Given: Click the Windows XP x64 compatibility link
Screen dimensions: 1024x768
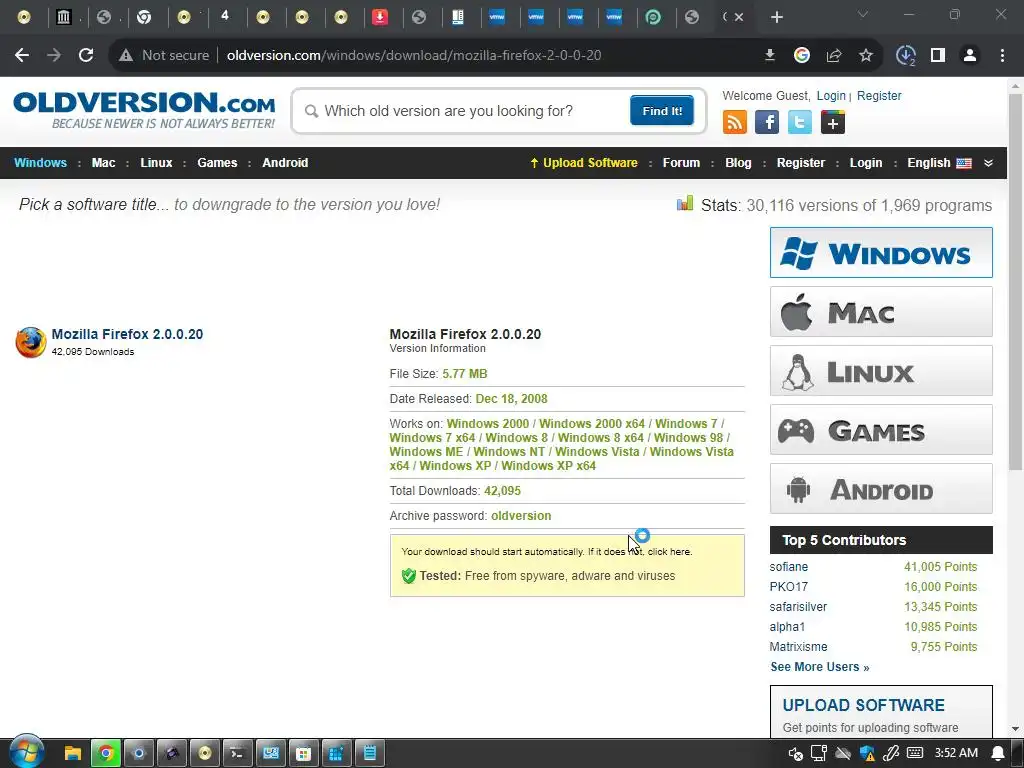Looking at the screenshot, I should click(549, 466).
